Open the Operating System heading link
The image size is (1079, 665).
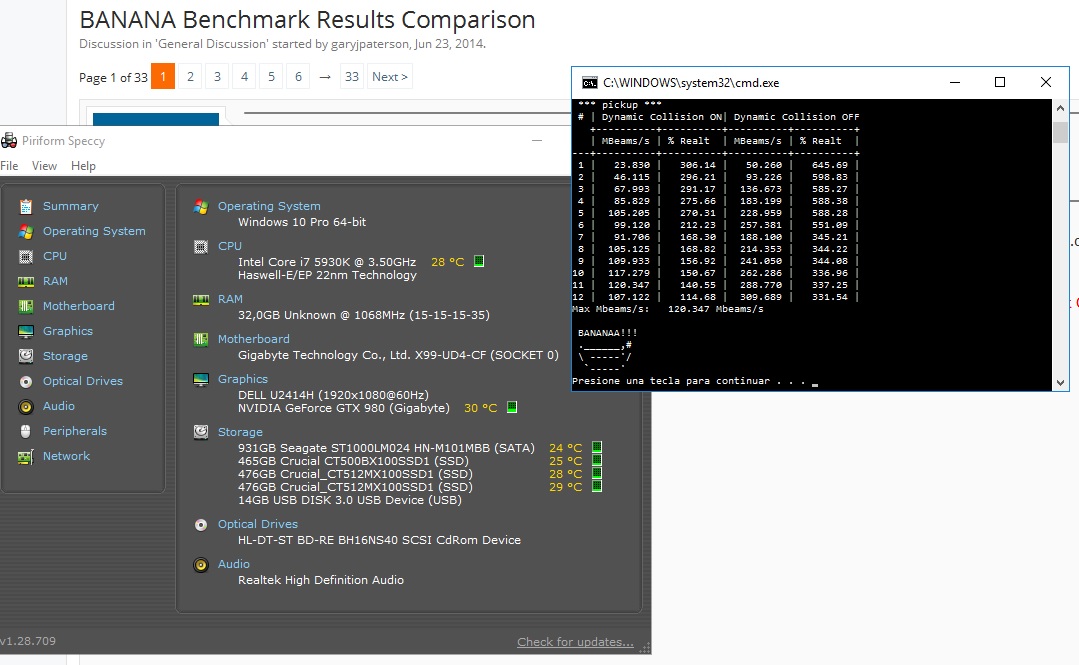(269, 206)
